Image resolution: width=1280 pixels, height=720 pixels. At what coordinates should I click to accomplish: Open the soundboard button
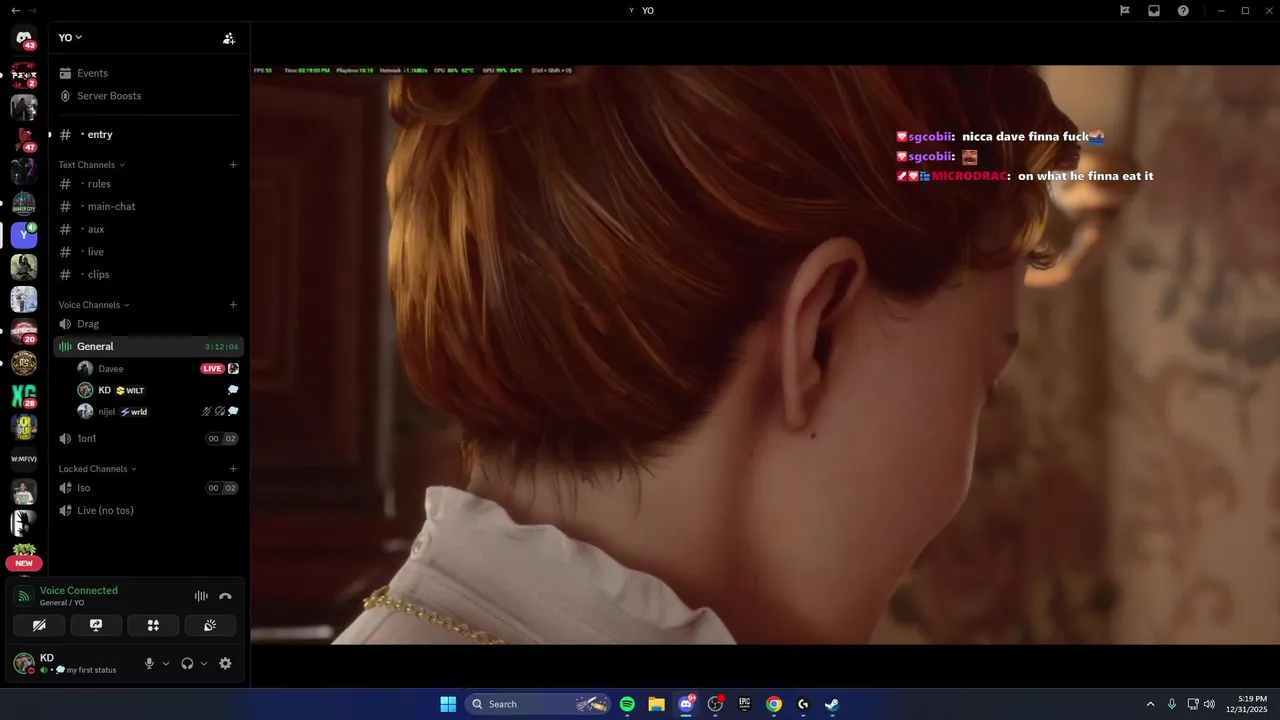pyautogui.click(x=210, y=625)
